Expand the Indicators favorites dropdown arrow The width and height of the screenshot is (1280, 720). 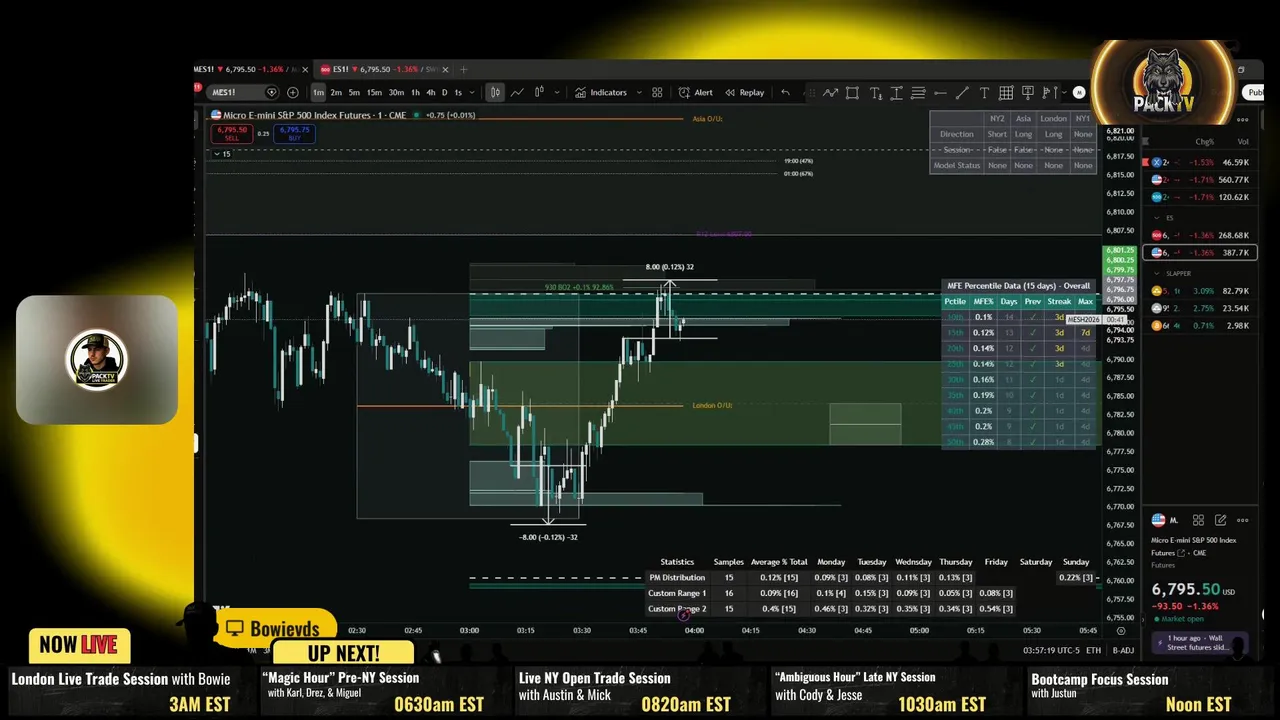[x=637, y=92]
